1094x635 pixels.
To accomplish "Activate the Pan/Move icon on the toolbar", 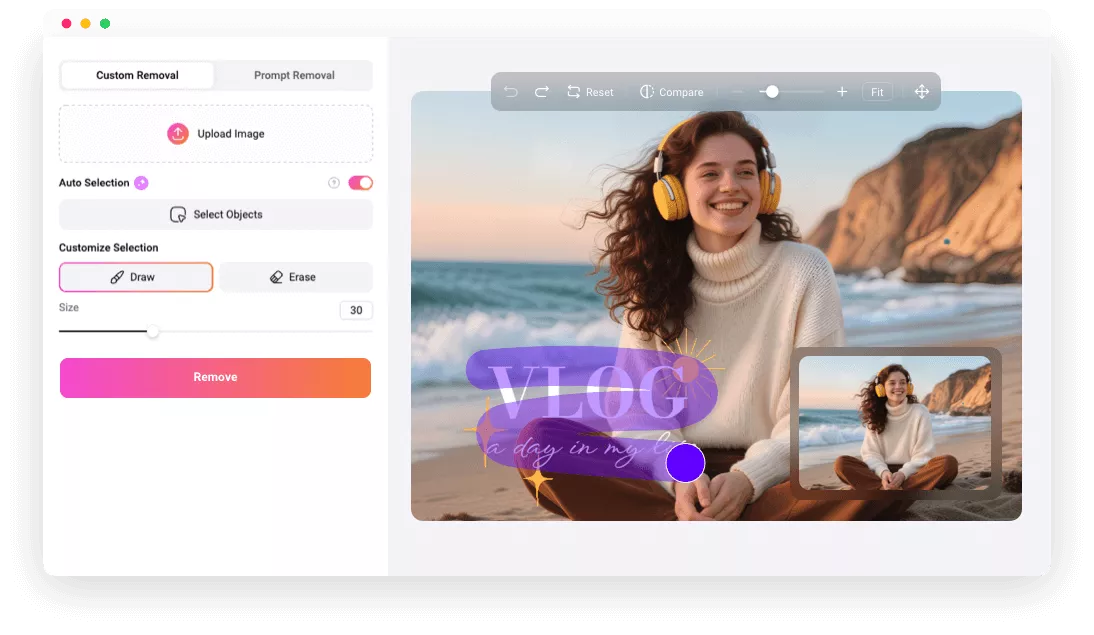I will click(921, 91).
